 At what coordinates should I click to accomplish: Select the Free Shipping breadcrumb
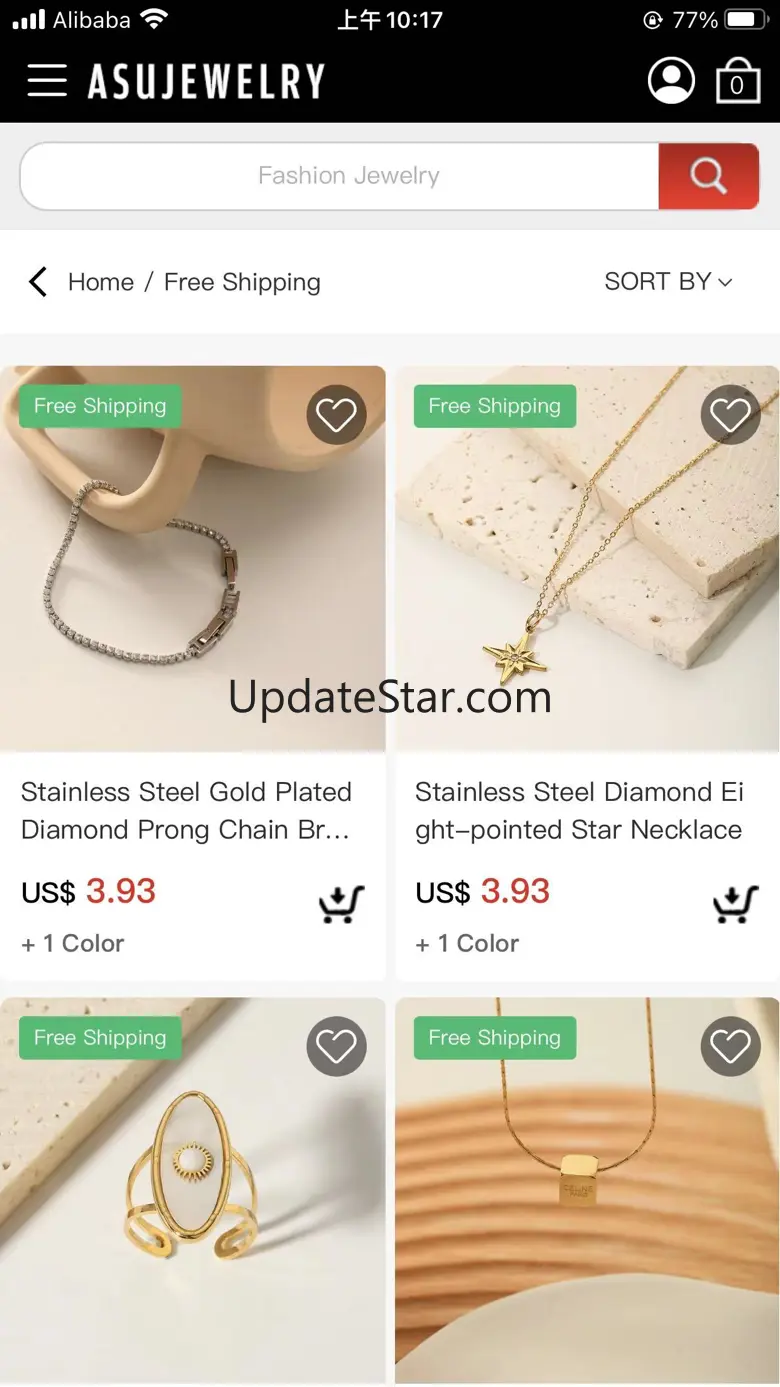coord(242,282)
